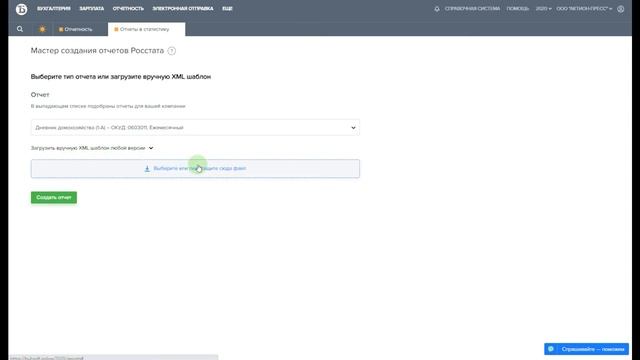Expand the company name dropdown
This screenshot has height=360, width=640.
584,9
